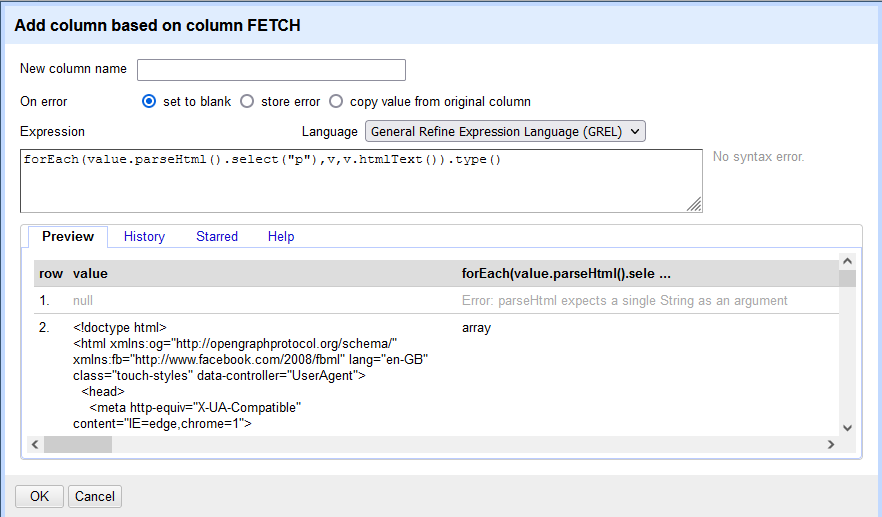Click the Cancel button

(x=94, y=496)
